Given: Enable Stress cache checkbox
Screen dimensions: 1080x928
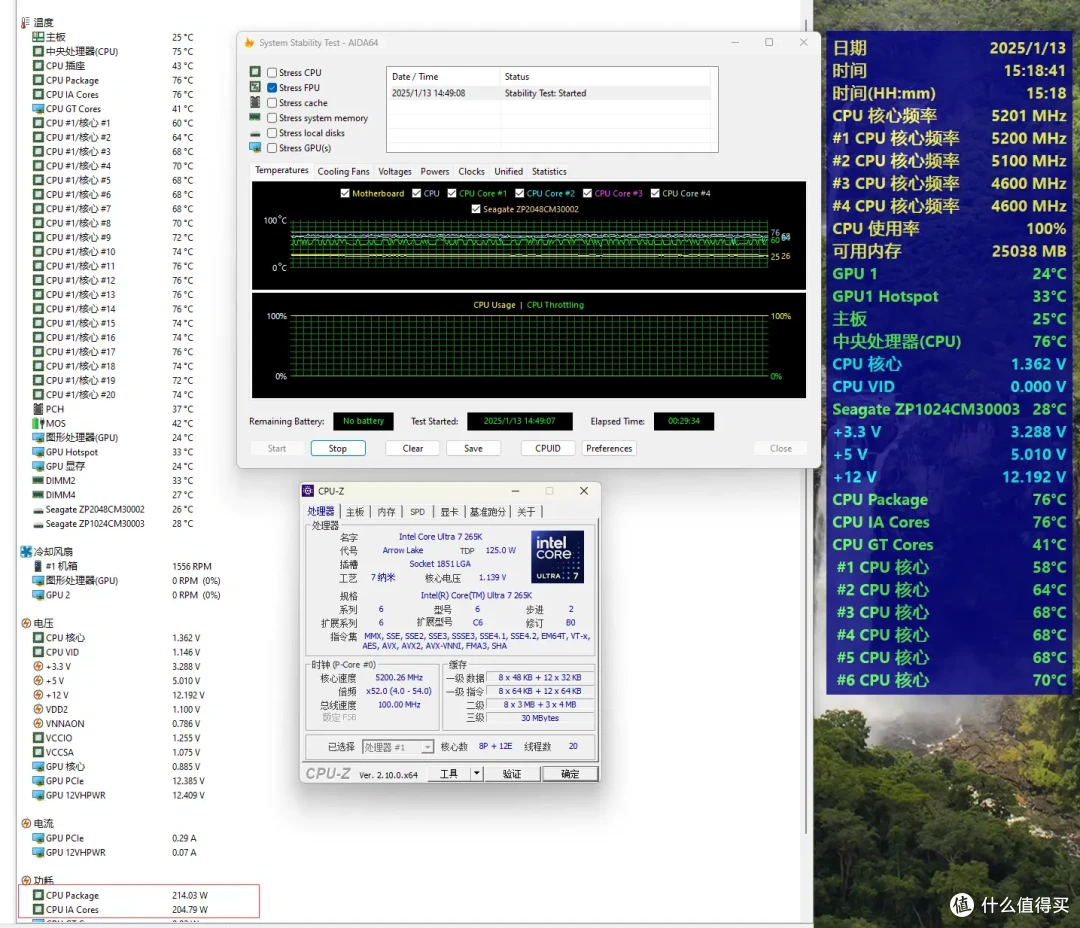Looking at the screenshot, I should click(x=272, y=103).
